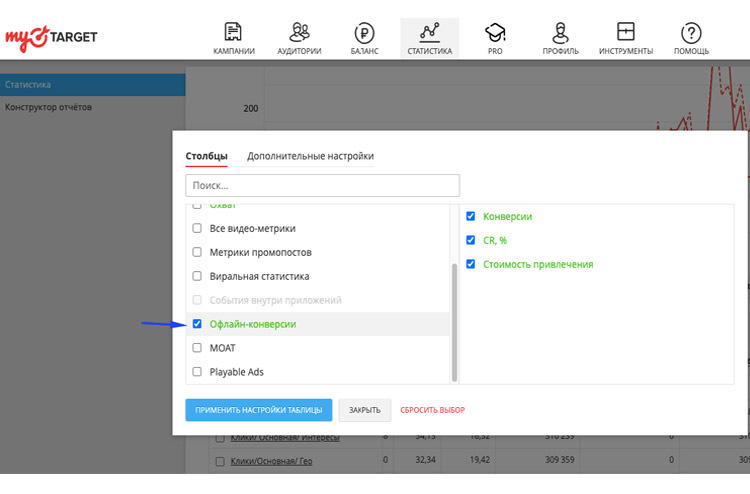The width and height of the screenshot is (750, 494).
Task: Open the Профиль user icon
Action: point(560,32)
